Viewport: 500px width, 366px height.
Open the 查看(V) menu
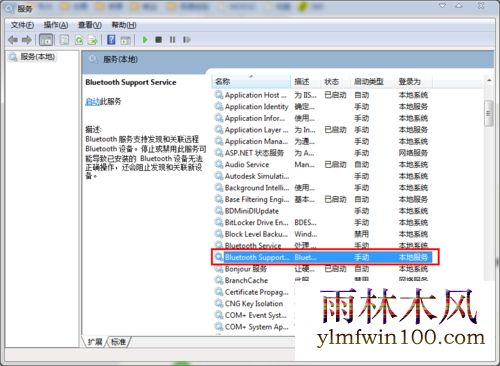click(90, 25)
